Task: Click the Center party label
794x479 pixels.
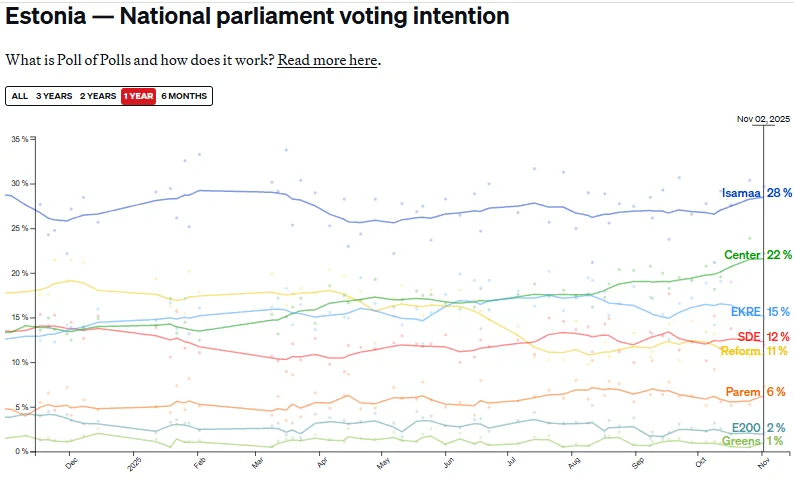Action: click(x=742, y=255)
